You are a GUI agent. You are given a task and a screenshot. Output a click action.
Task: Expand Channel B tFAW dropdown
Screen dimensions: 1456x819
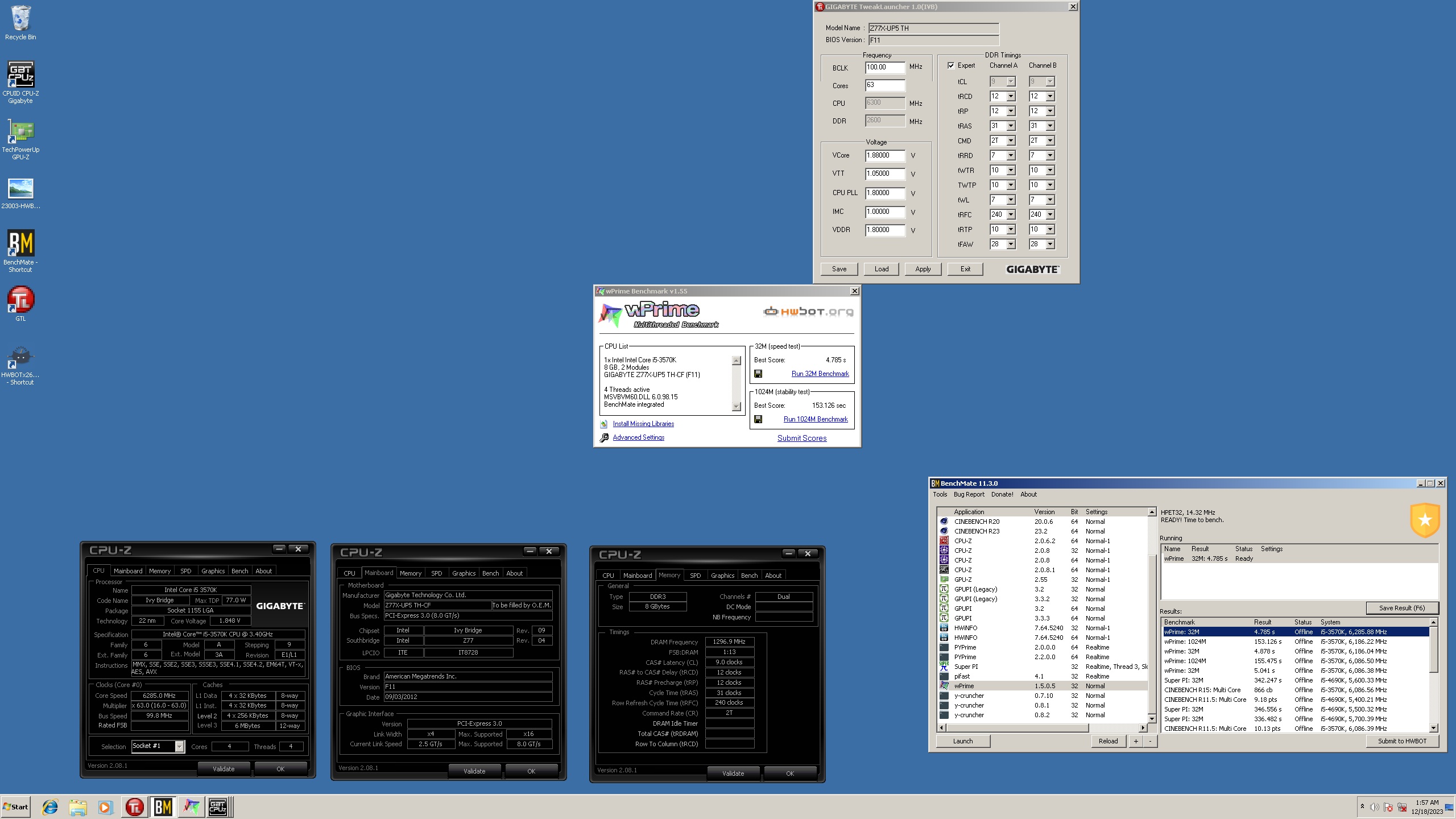[x=1050, y=245]
